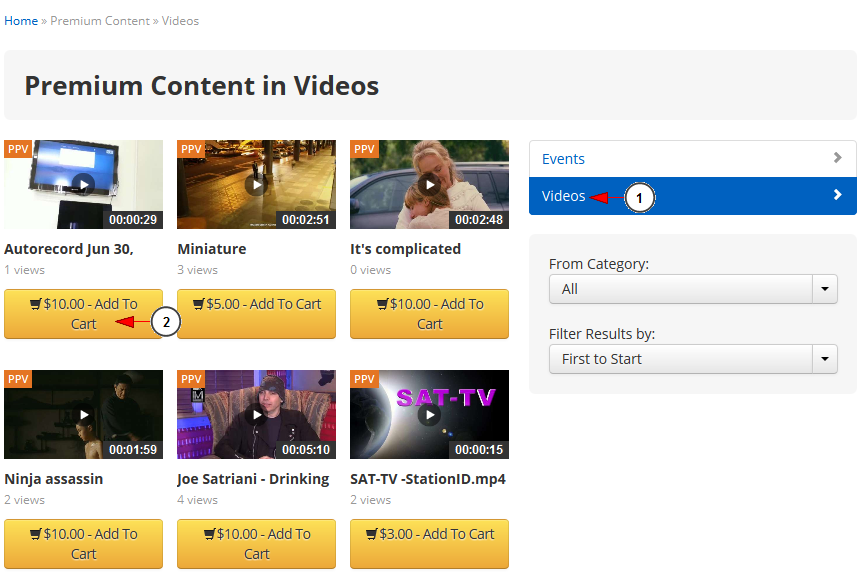Open the Joe Satriani - Drinking title link

coord(253,479)
